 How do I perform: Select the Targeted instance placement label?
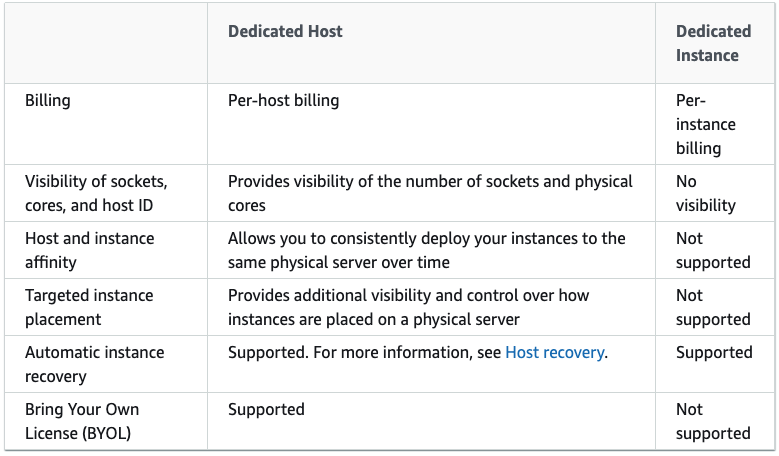[x=89, y=307]
